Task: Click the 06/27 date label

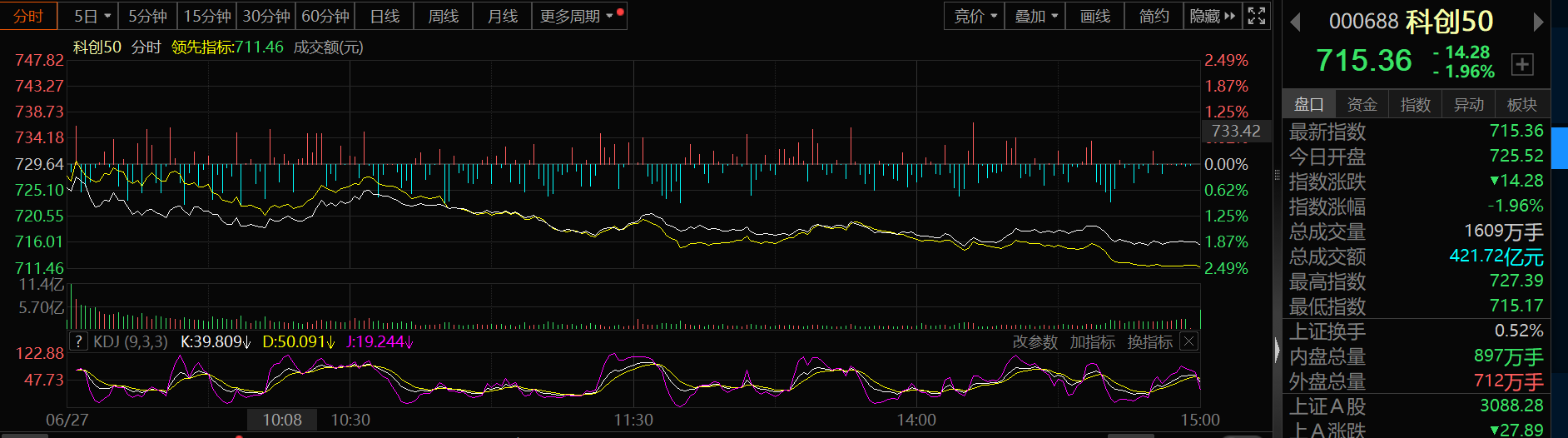Action: [x=67, y=420]
